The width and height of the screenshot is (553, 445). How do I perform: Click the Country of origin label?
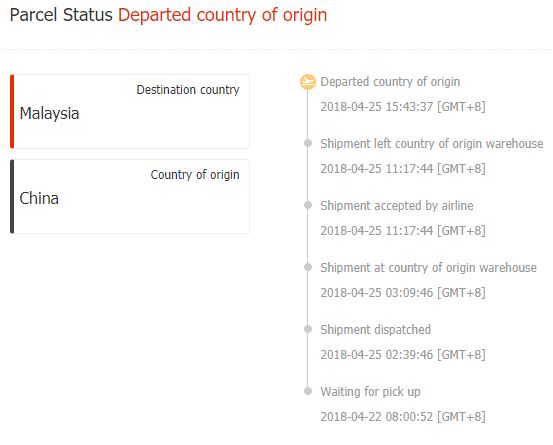pyautogui.click(x=195, y=175)
